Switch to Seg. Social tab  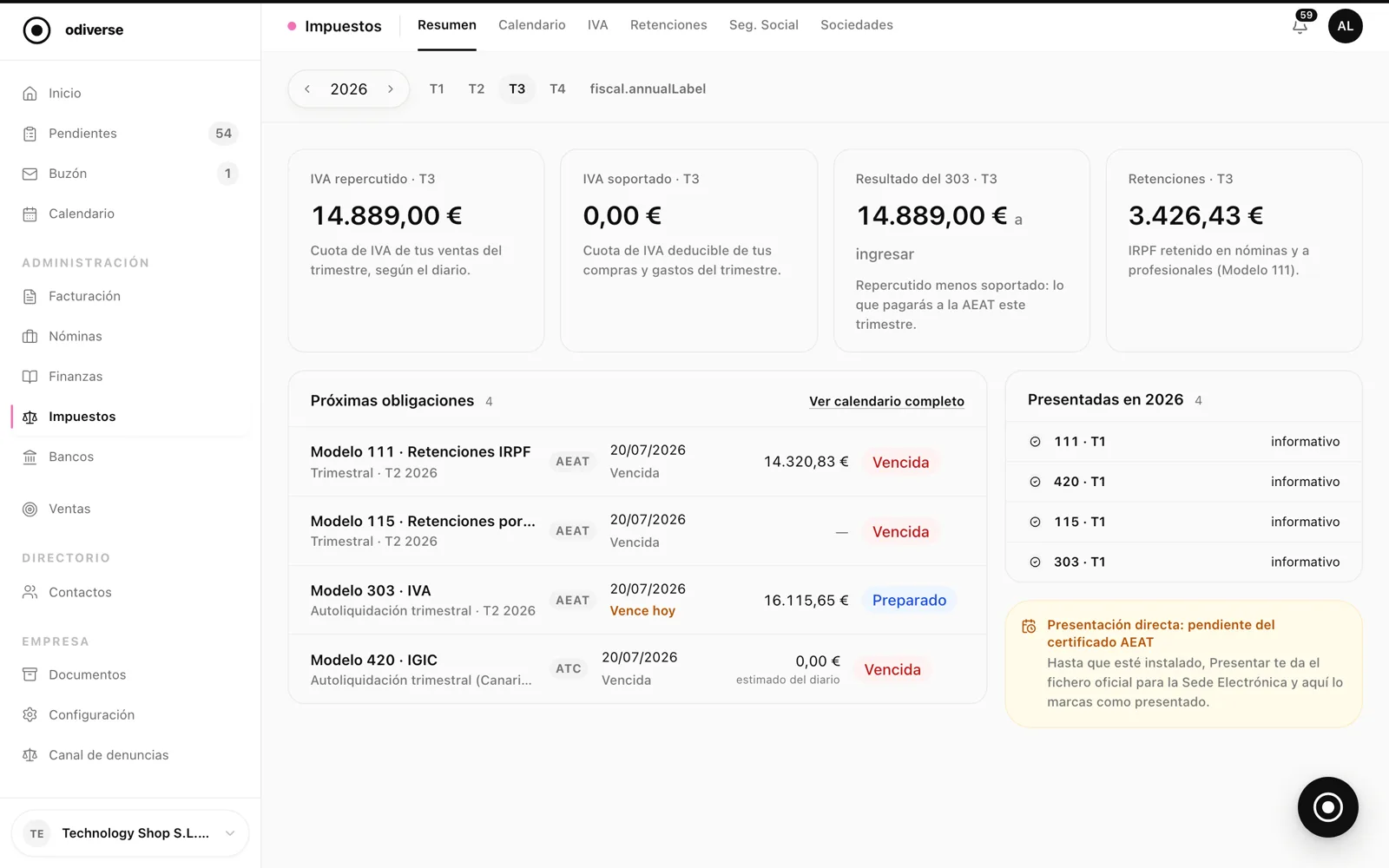[x=764, y=25]
